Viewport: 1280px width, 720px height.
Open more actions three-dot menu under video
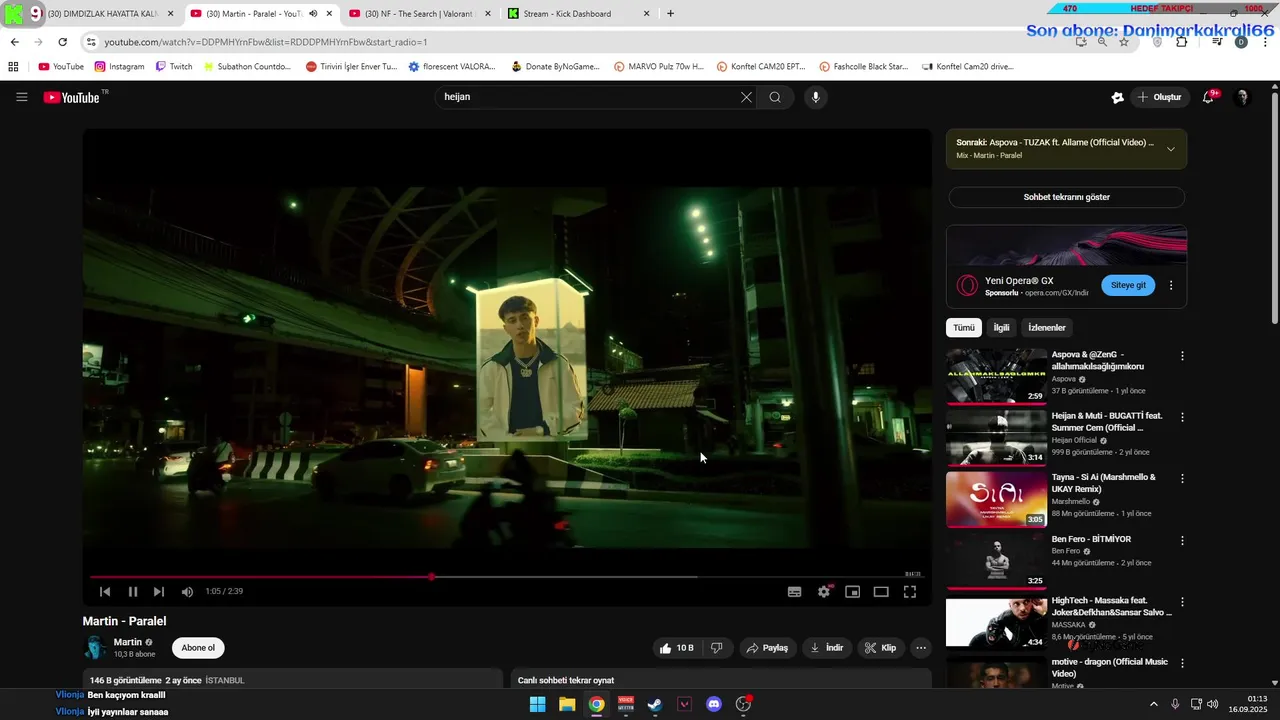[x=921, y=648]
